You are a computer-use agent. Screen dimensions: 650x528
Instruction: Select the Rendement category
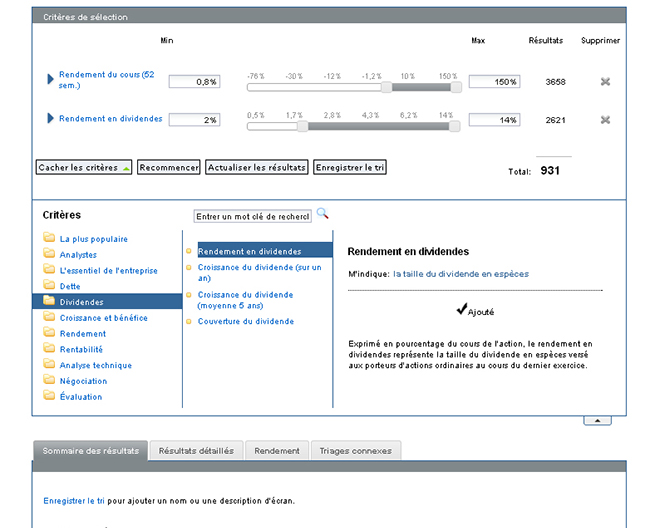click(83, 334)
